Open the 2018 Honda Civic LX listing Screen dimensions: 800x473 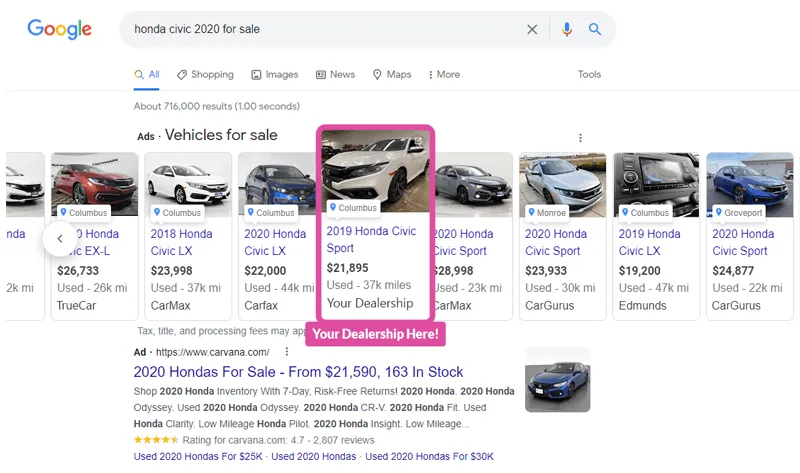[181, 242]
